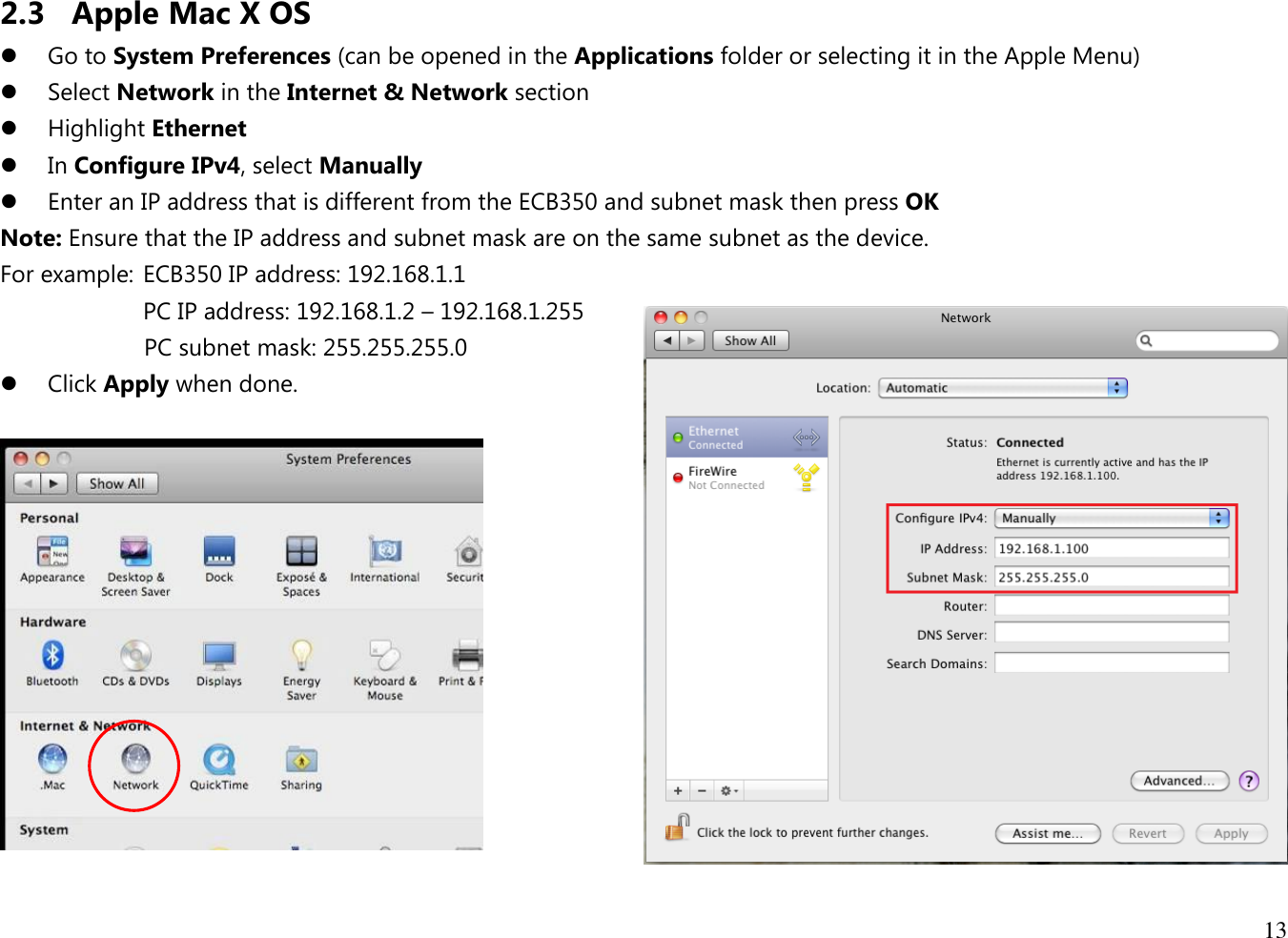1288x938 pixels.
Task: Click forward arrow in Network window toolbar
Action: [691, 340]
